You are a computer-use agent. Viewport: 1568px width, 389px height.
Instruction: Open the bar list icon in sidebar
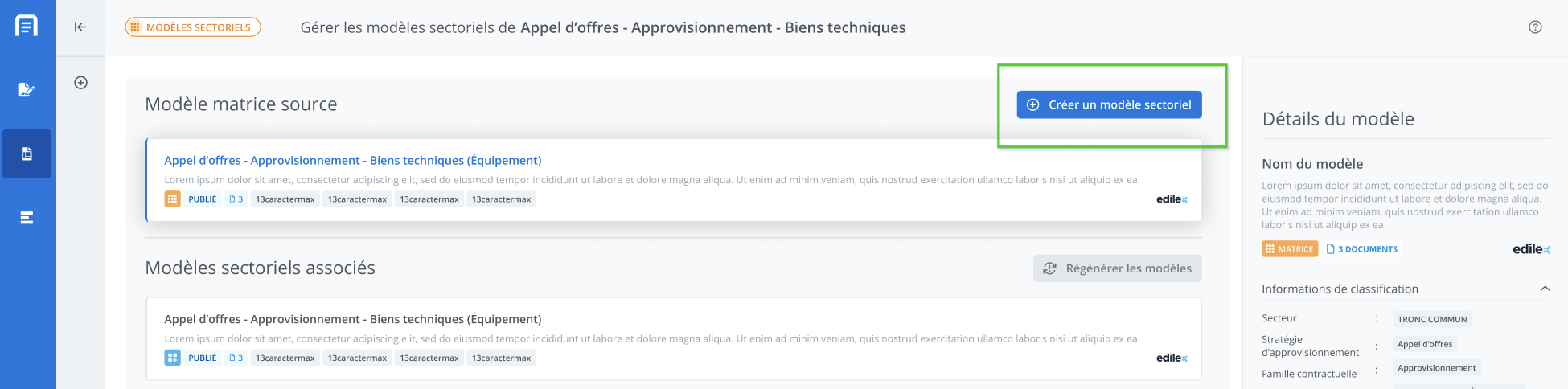[x=27, y=218]
